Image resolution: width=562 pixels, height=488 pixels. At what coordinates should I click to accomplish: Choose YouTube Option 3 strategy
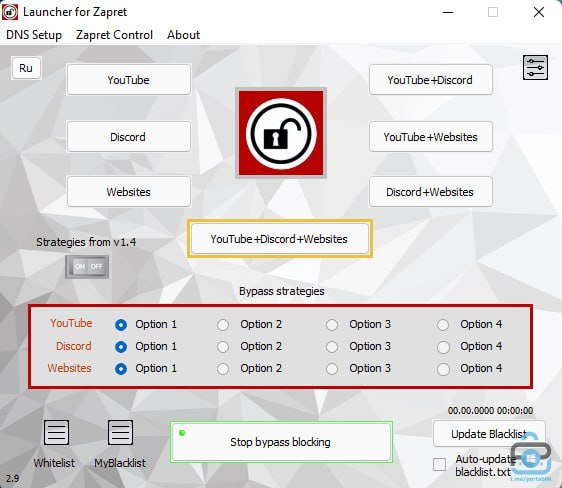point(332,325)
